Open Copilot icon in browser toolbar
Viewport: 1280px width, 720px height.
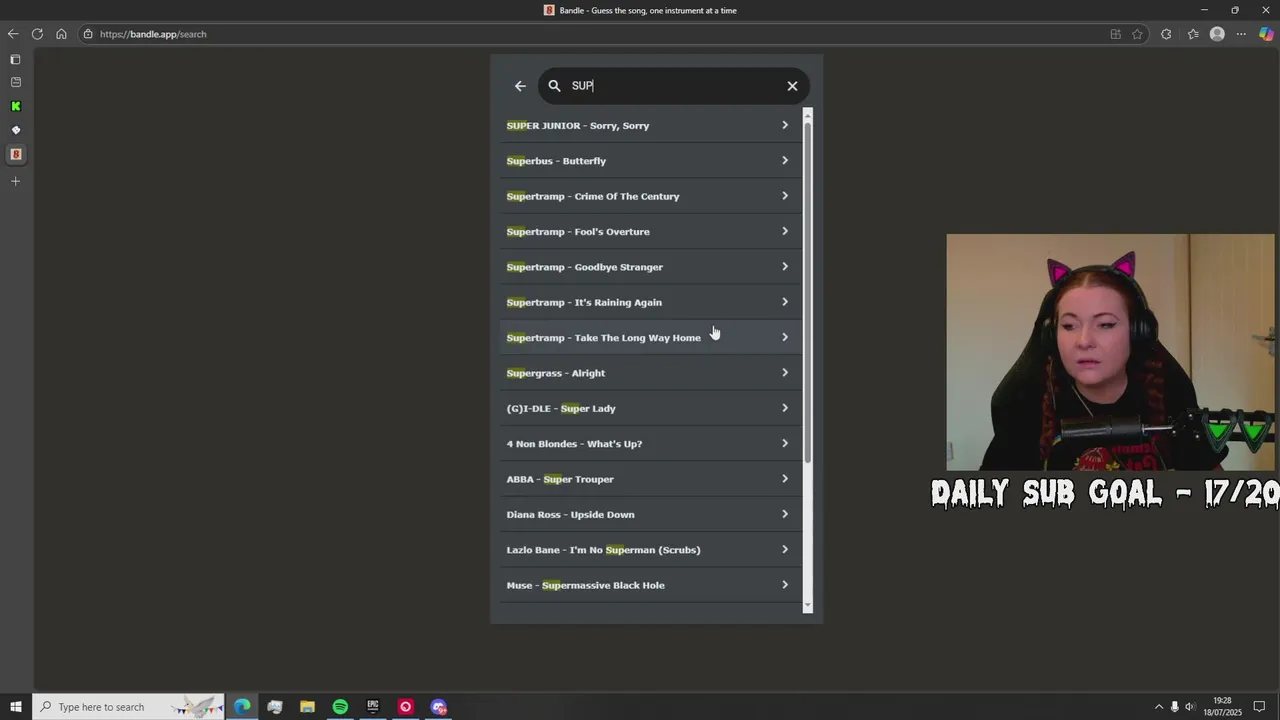[x=1266, y=34]
